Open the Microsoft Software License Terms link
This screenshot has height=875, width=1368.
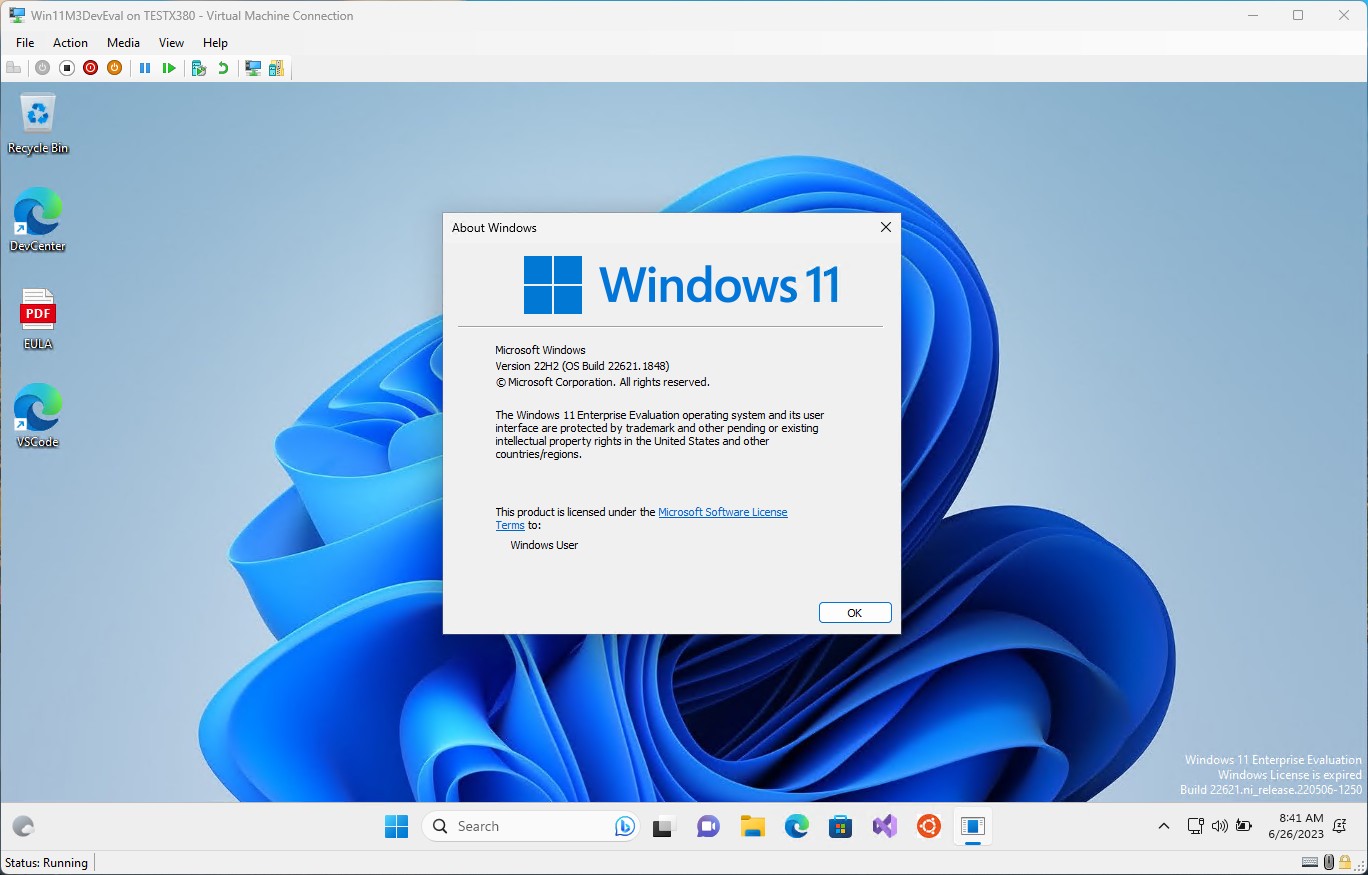[x=722, y=512]
